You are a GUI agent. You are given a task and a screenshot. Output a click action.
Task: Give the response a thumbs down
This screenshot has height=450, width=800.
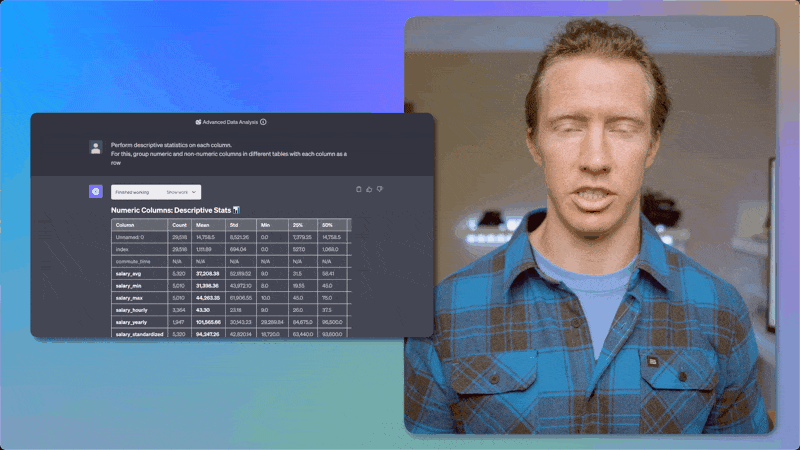[x=380, y=189]
